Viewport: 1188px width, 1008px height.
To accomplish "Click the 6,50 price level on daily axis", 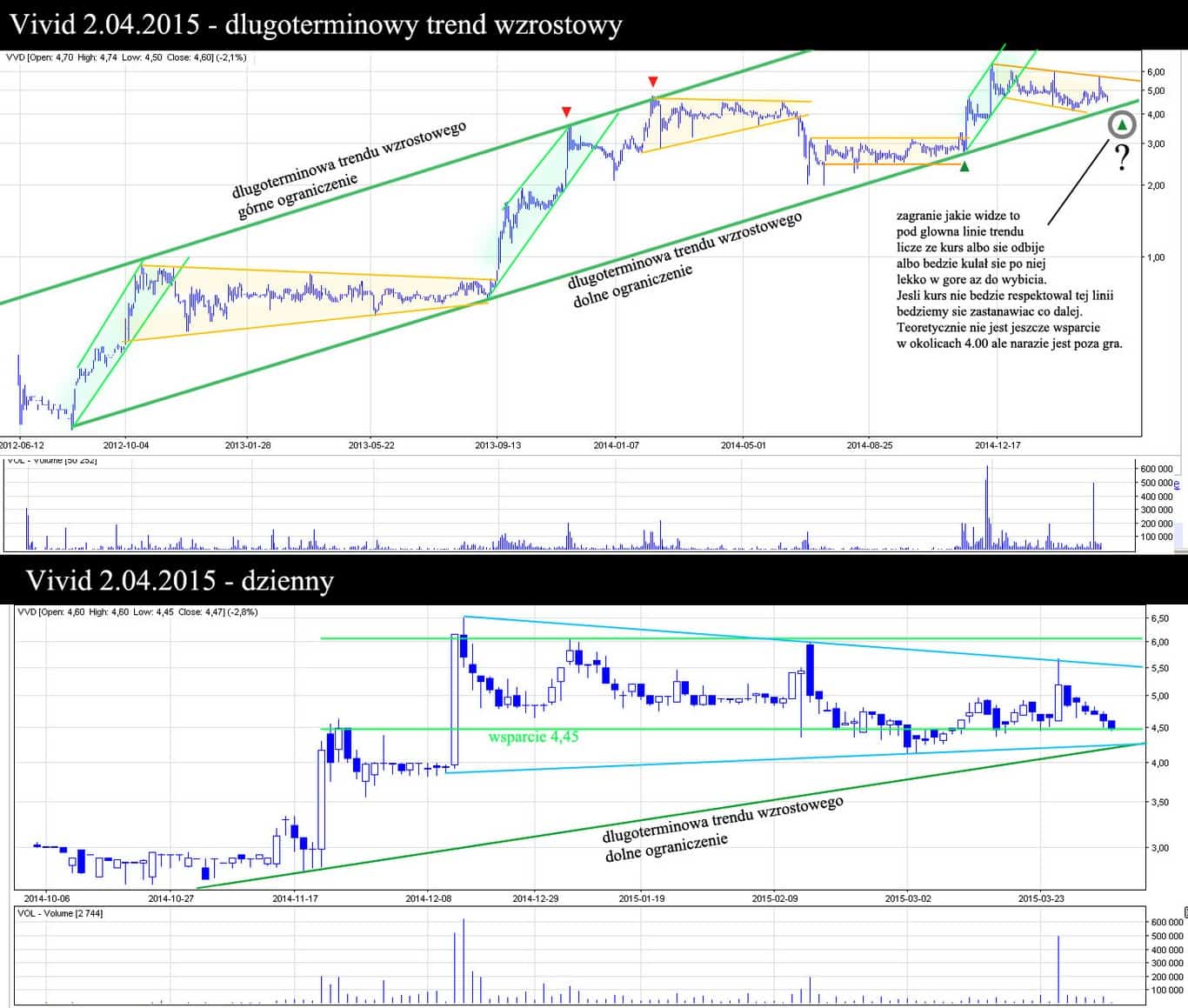I will 1159,619.
